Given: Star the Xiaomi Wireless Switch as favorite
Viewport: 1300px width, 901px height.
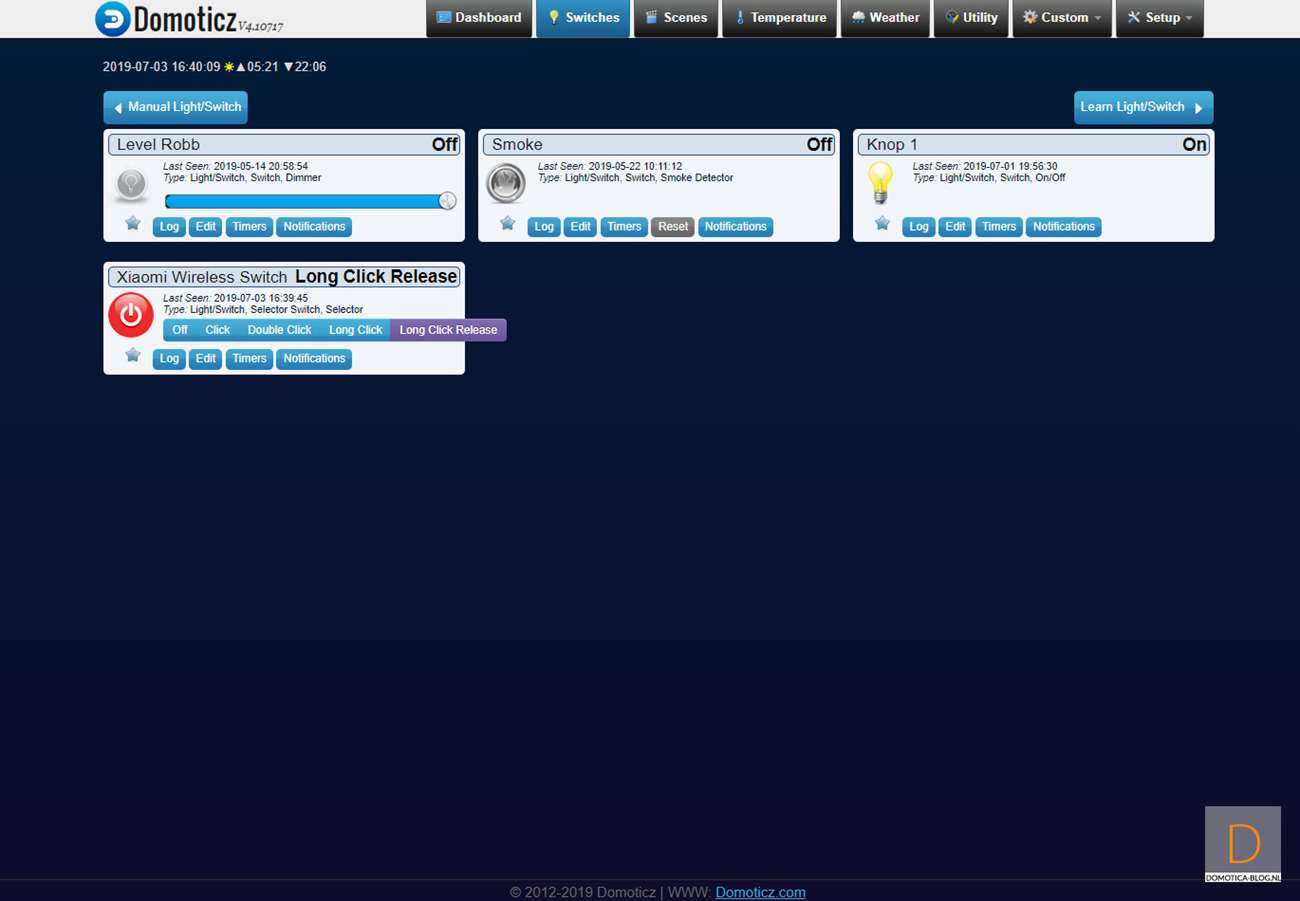Looking at the screenshot, I should tap(132, 355).
